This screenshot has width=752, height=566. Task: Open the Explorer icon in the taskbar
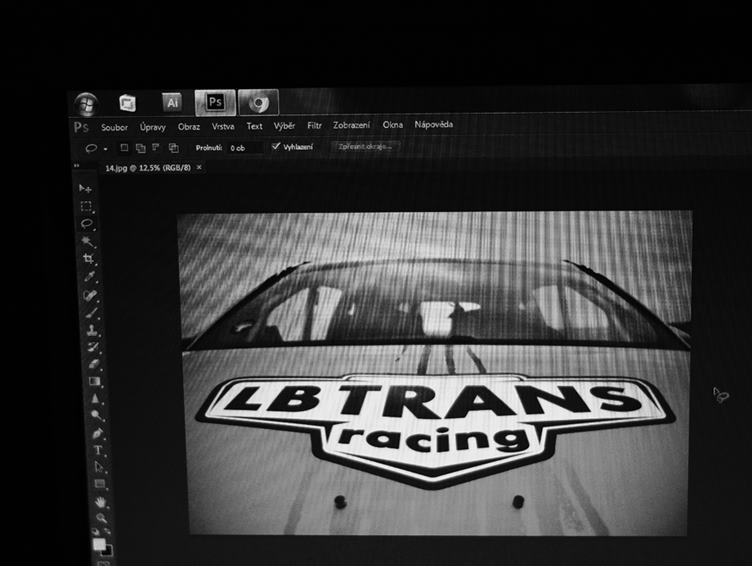128,103
